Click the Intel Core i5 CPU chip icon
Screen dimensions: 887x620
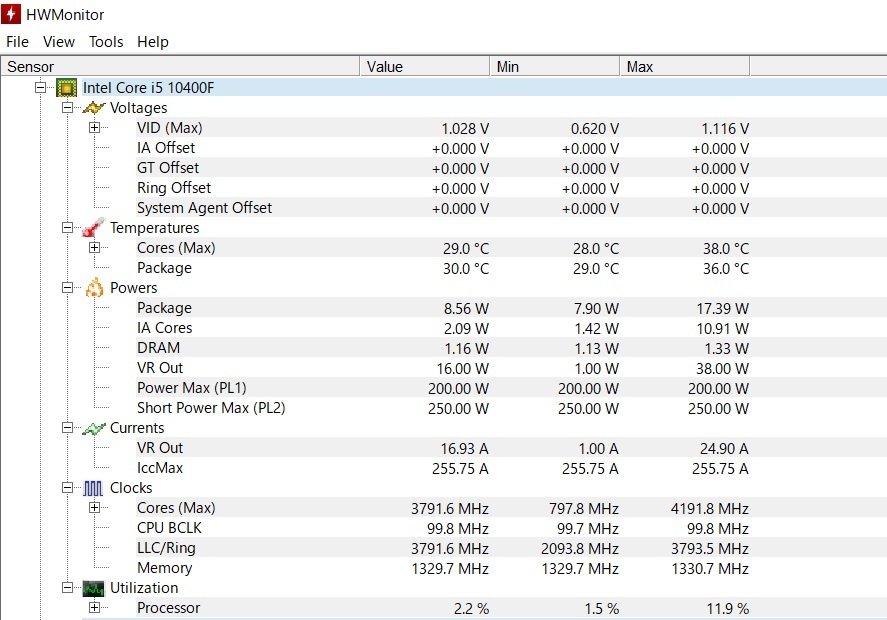coord(67,88)
